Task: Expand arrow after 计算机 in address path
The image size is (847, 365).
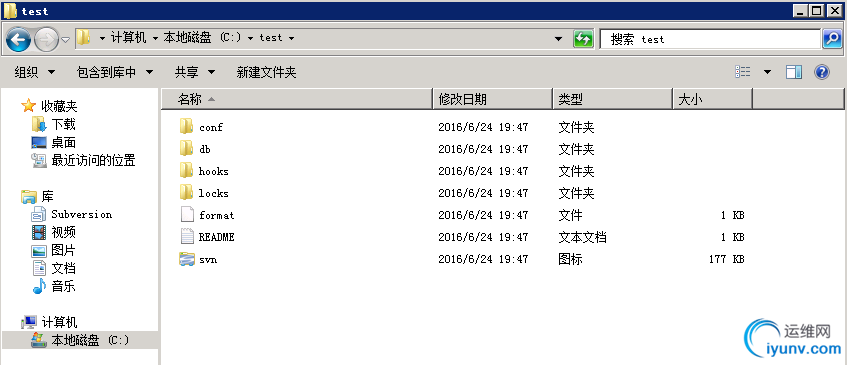Action: point(155,38)
